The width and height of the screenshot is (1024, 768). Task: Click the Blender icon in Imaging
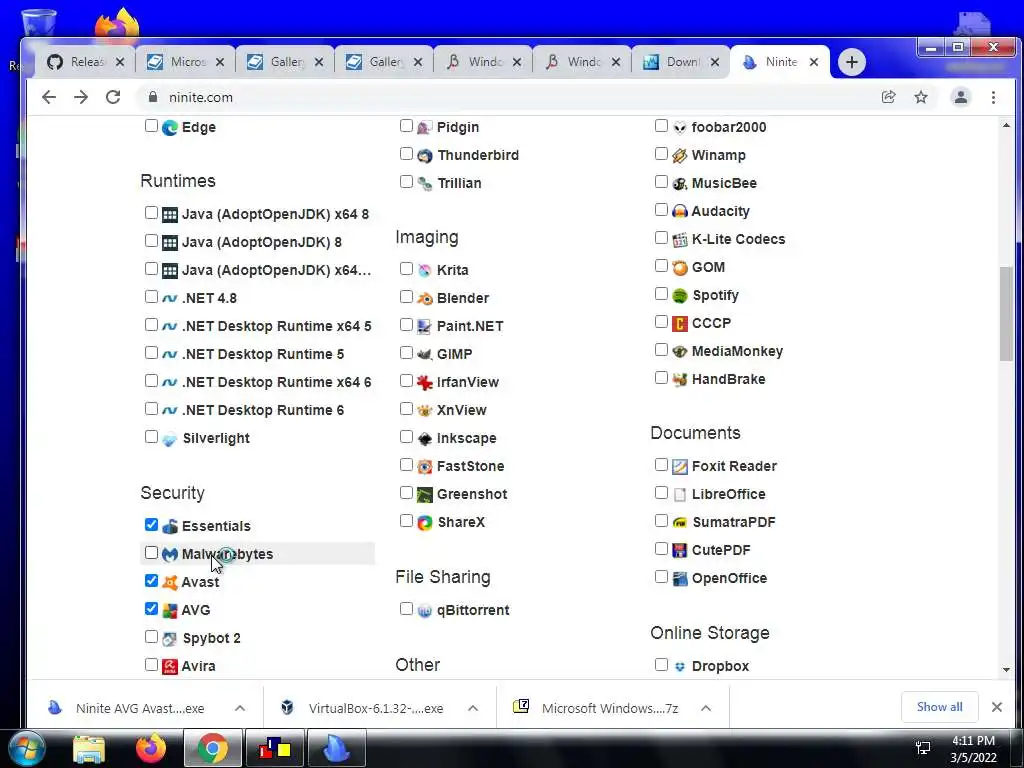pos(424,298)
